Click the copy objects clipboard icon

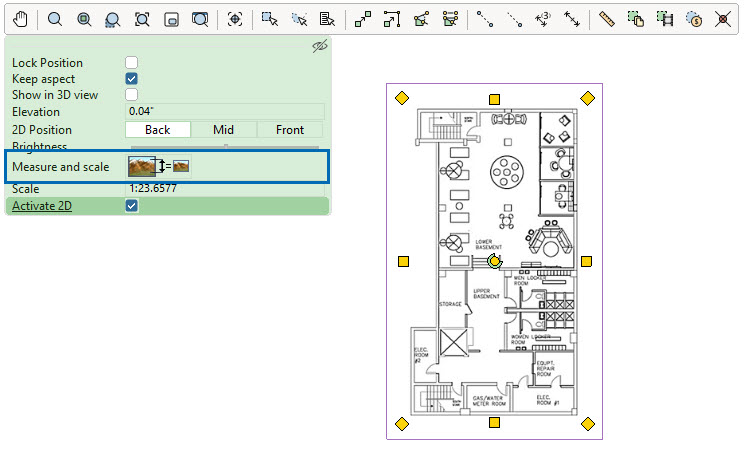[x=636, y=19]
